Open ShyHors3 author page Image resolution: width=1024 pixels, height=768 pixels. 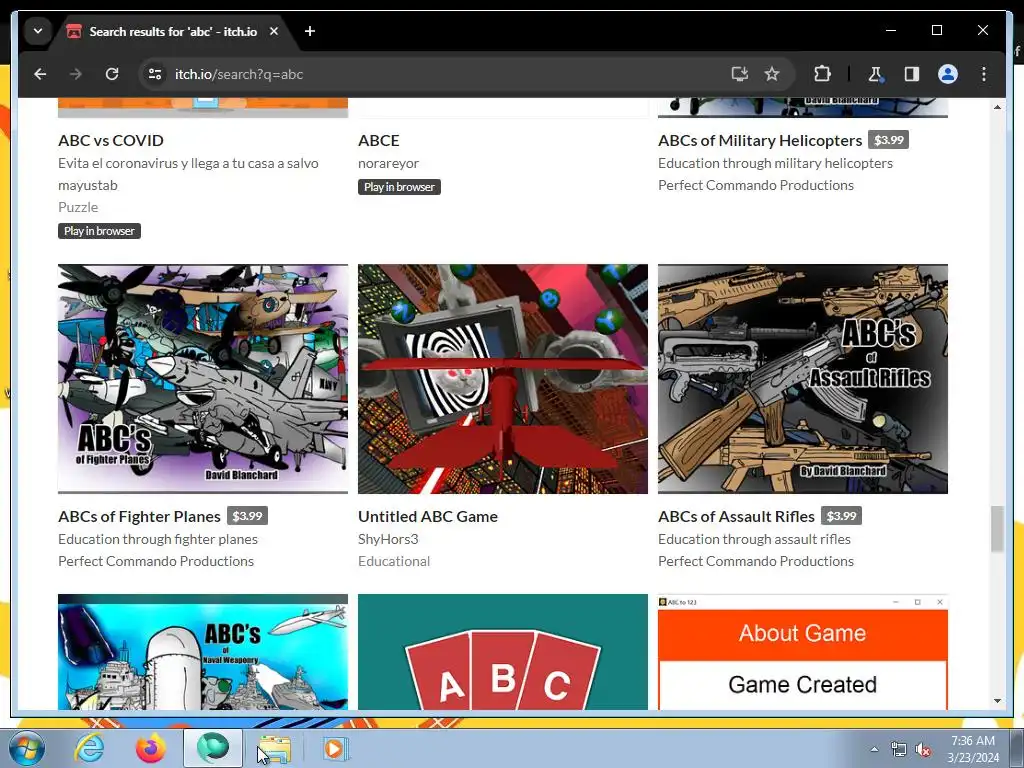(388, 539)
